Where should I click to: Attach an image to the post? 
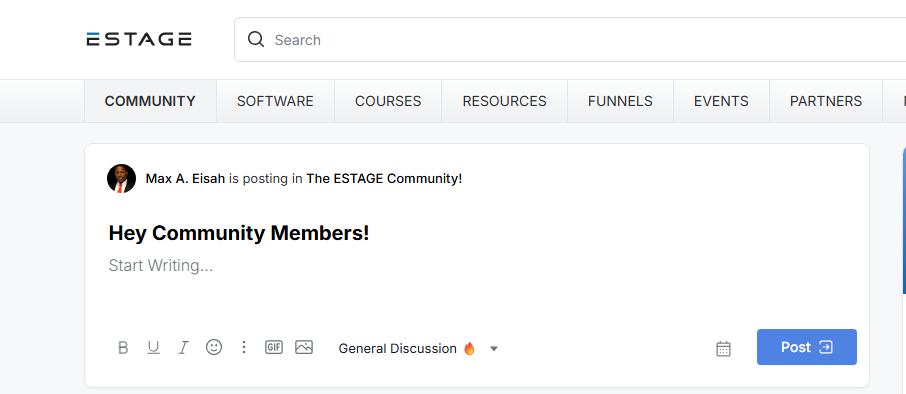pyautogui.click(x=304, y=347)
